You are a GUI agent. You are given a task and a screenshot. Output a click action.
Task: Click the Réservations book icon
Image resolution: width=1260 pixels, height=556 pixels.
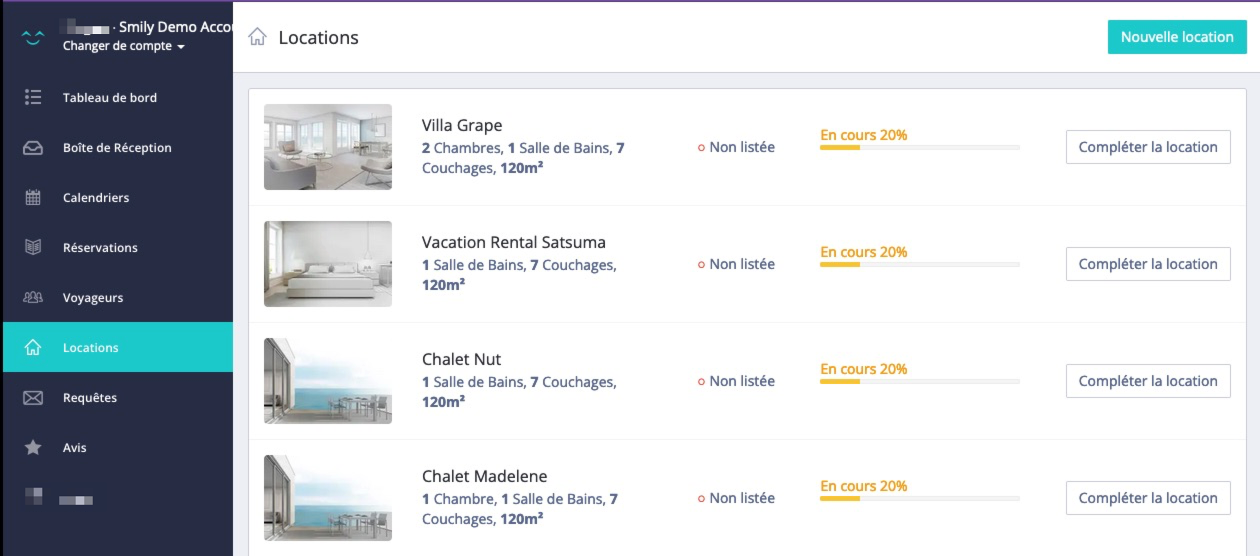pyautogui.click(x=33, y=247)
